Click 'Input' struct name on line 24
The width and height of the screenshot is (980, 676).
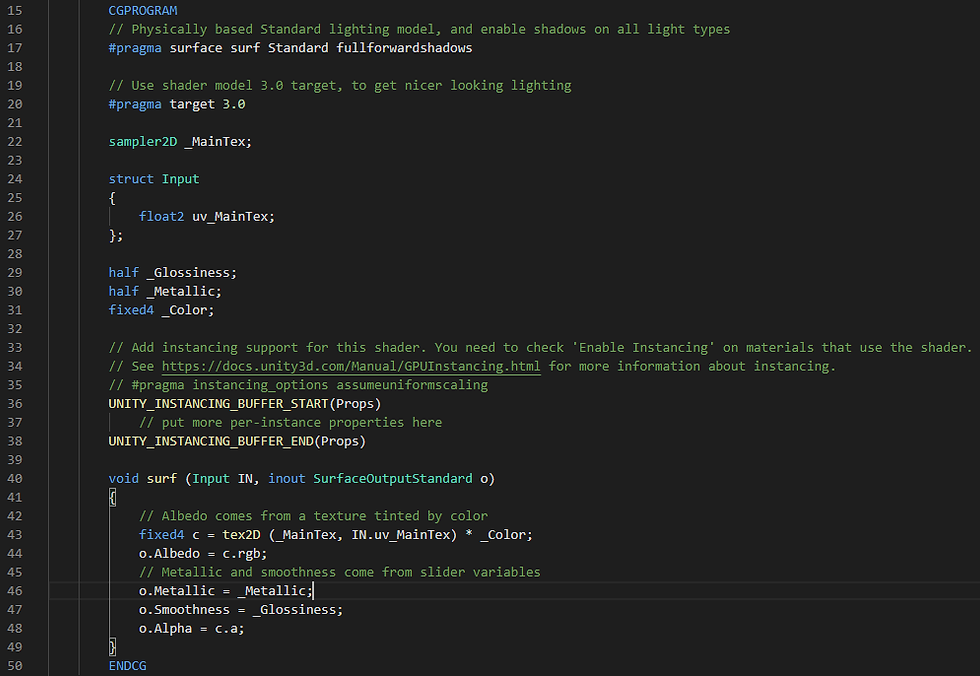[180, 179]
